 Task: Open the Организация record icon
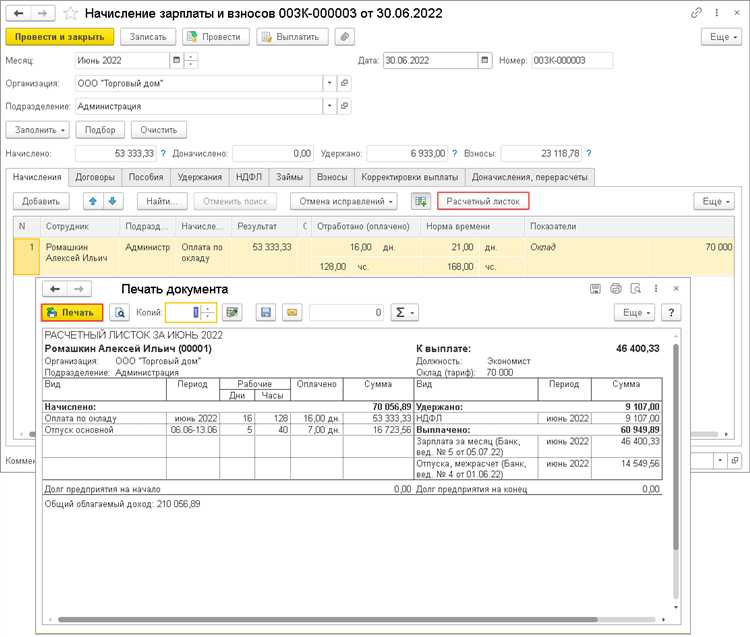(344, 83)
